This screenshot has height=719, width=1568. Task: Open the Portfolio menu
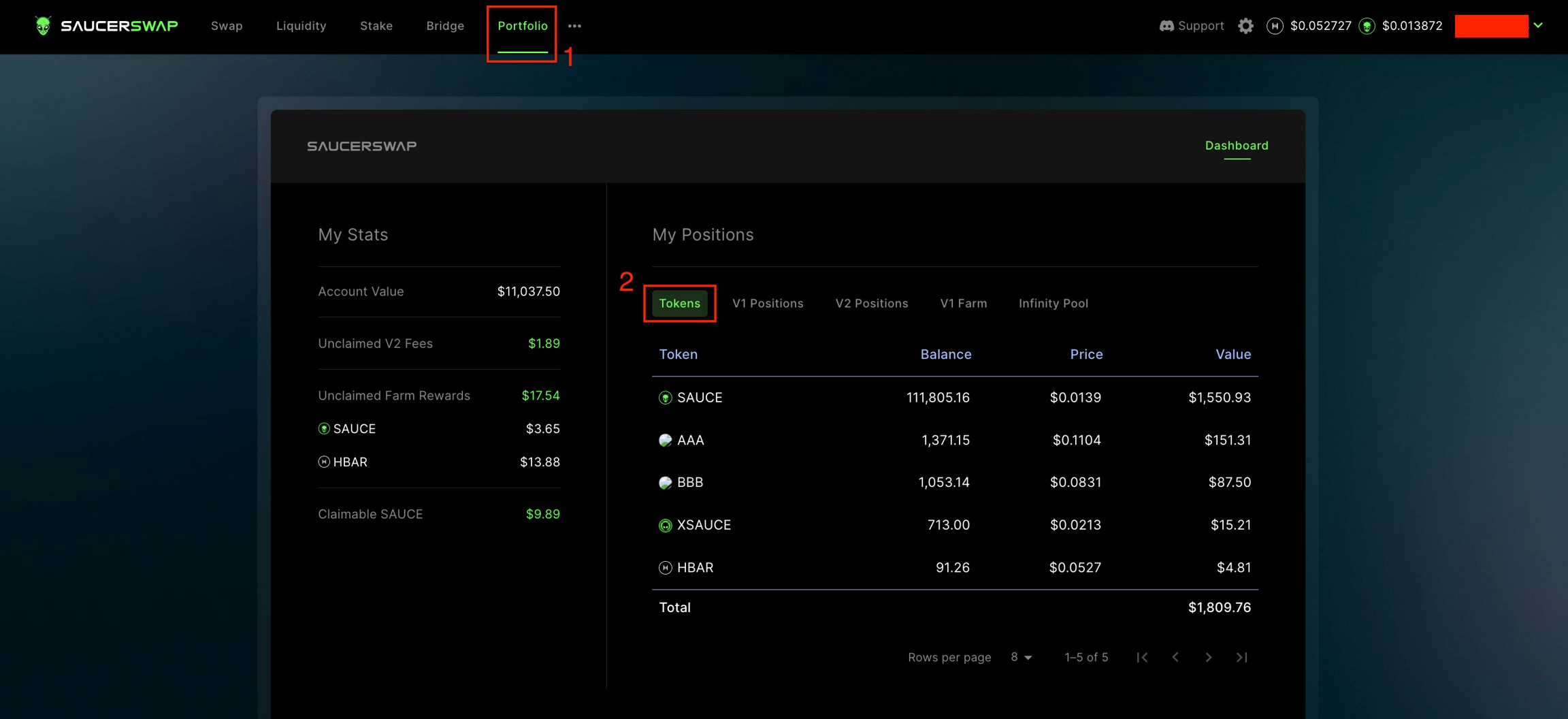click(x=523, y=26)
